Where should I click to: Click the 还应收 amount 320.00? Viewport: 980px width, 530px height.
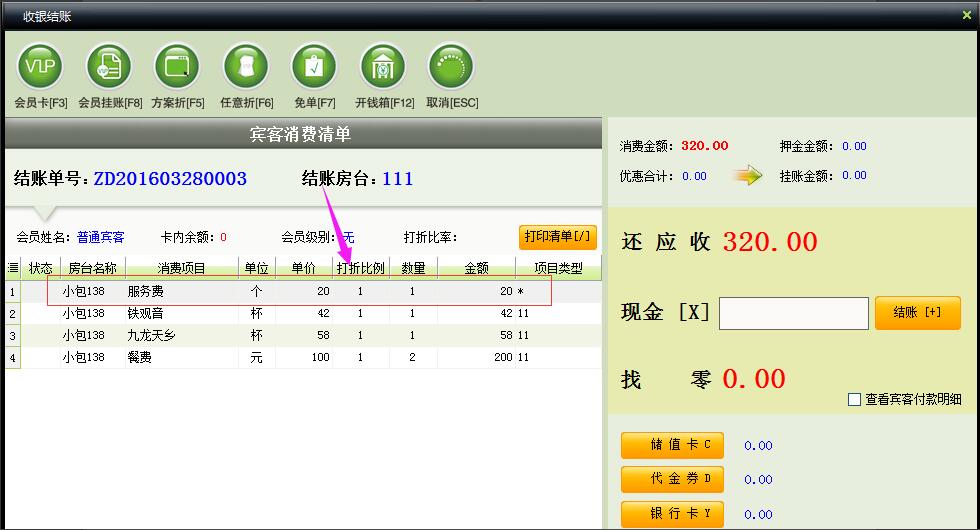point(770,242)
